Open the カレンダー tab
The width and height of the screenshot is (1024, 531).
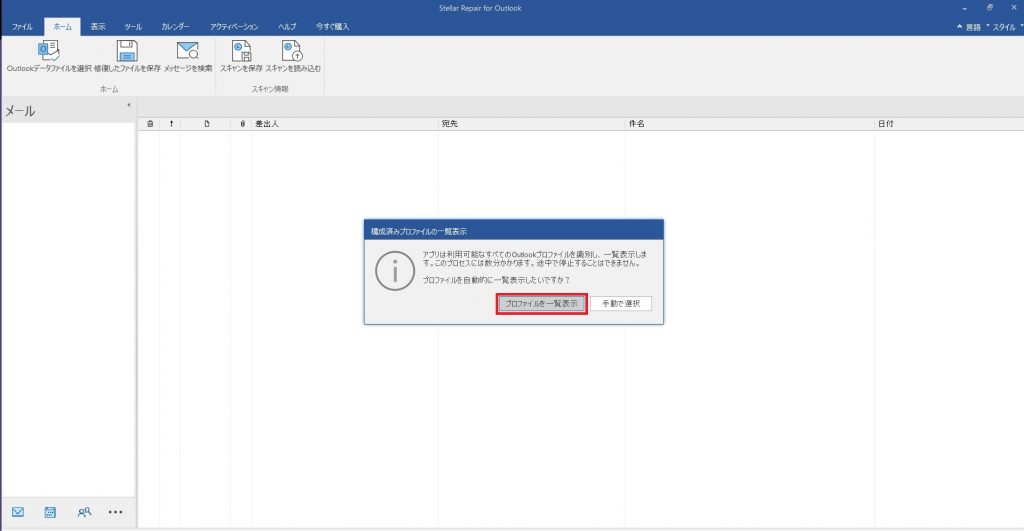coord(176,27)
